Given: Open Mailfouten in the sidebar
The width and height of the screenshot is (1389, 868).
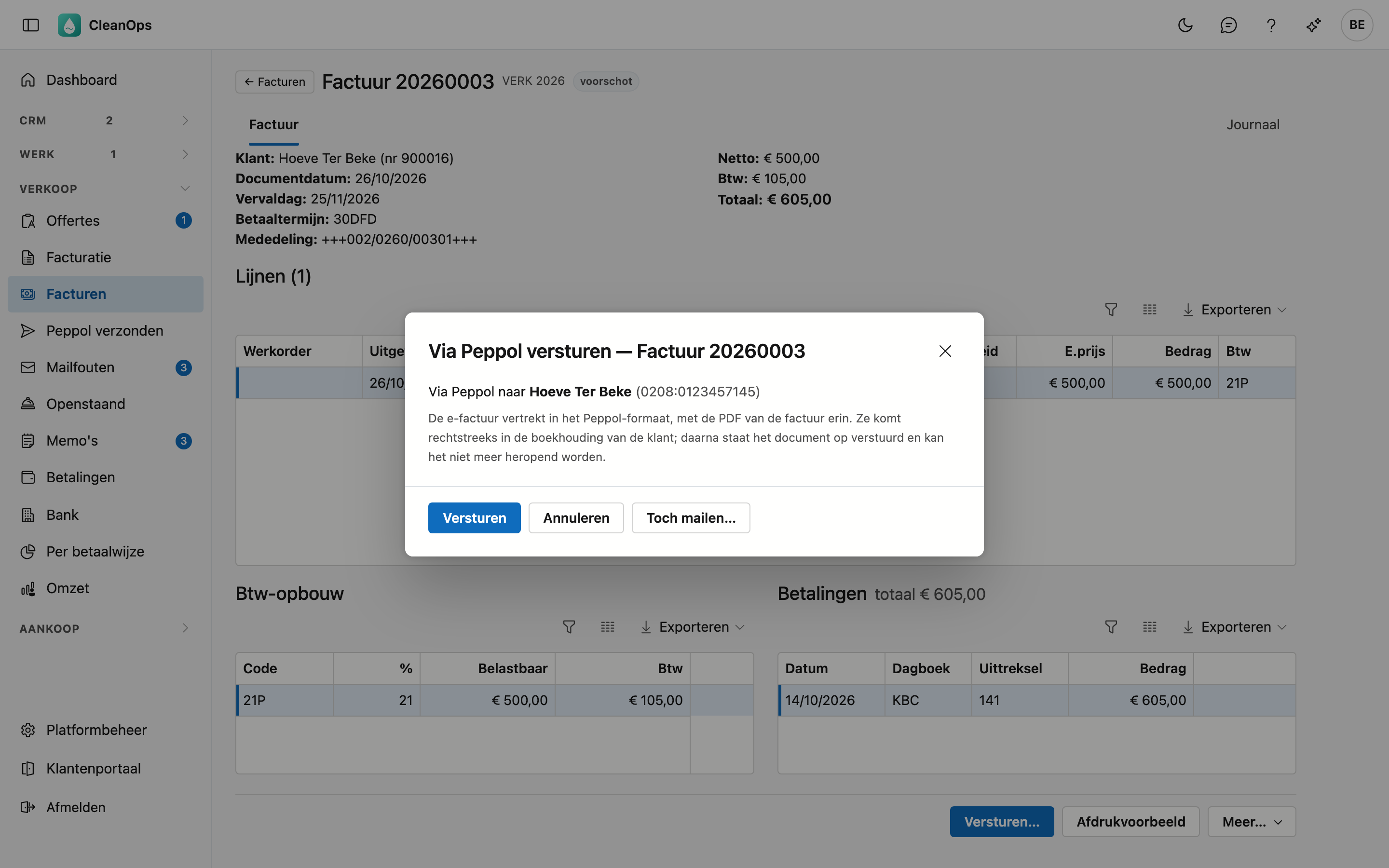Looking at the screenshot, I should (106, 367).
